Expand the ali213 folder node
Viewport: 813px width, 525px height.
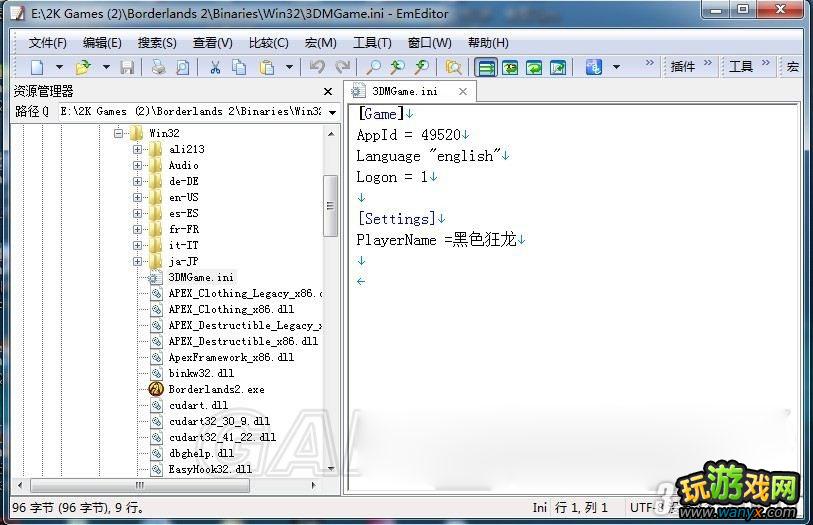tap(137, 149)
